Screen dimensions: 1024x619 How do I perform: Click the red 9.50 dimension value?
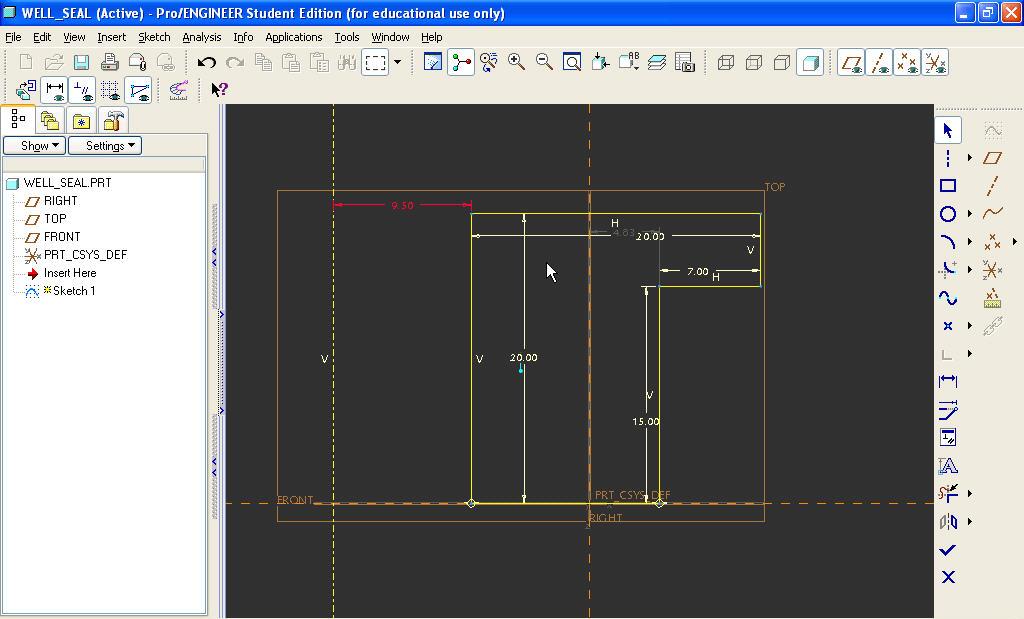402,205
